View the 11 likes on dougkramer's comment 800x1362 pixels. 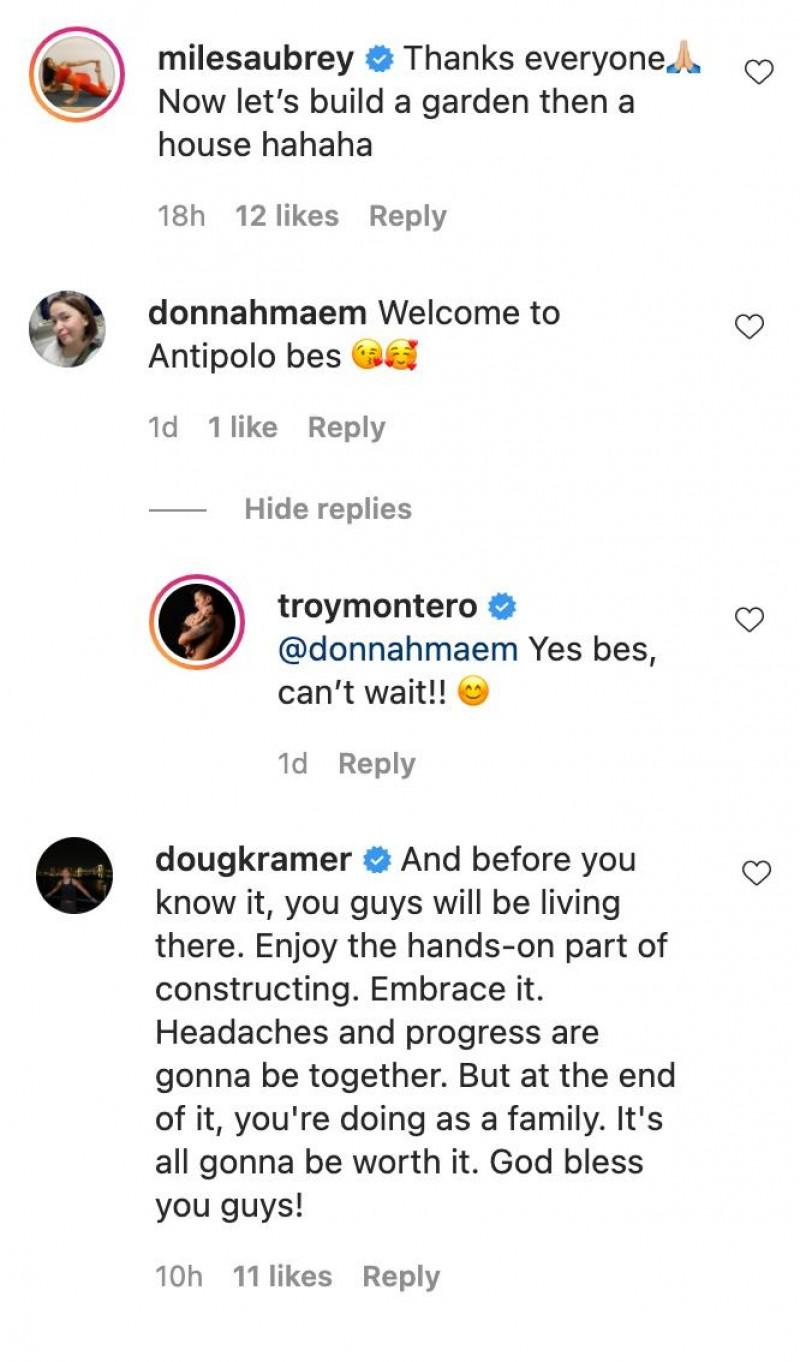point(282,1276)
